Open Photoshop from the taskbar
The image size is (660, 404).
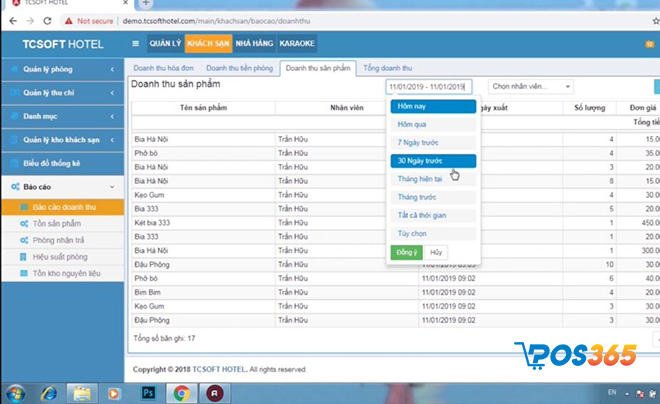(148, 393)
